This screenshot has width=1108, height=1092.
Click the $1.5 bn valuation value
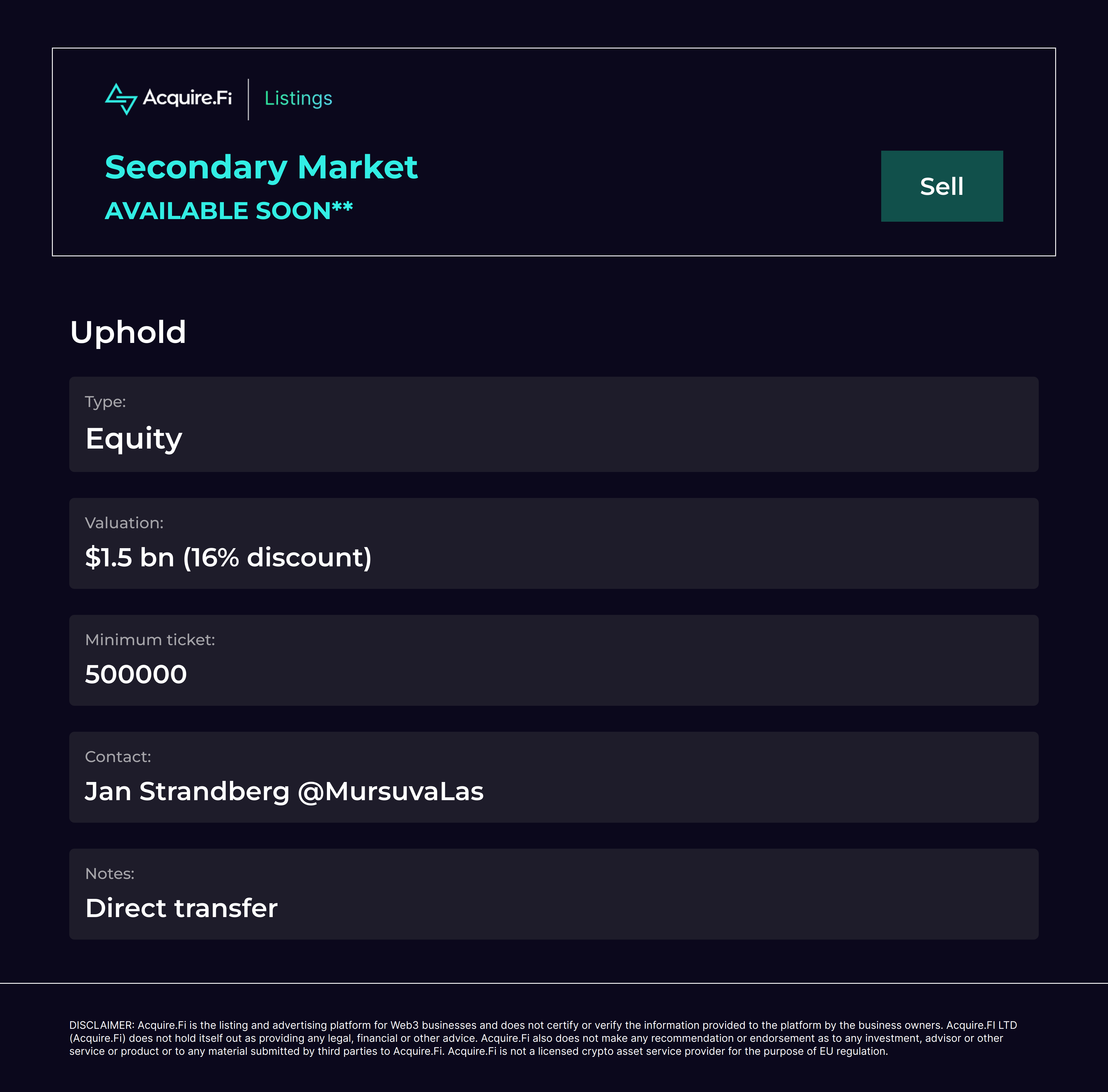tap(130, 557)
